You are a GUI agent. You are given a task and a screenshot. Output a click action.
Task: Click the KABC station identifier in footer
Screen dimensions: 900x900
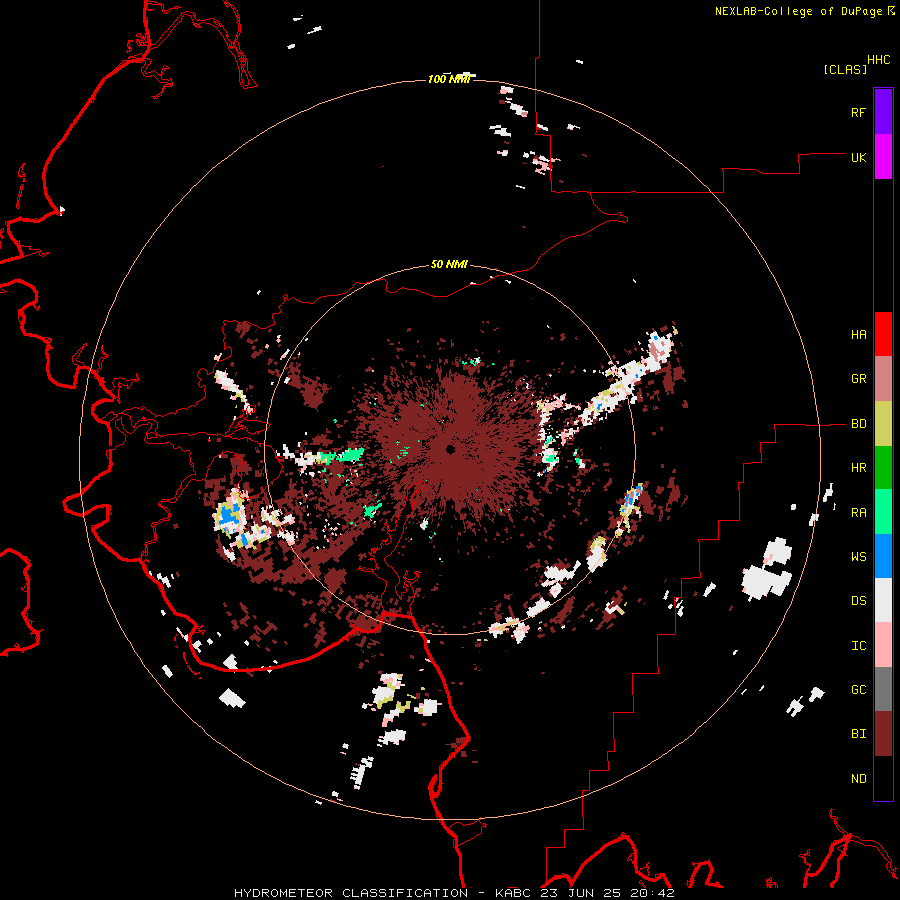pyautogui.click(x=511, y=893)
